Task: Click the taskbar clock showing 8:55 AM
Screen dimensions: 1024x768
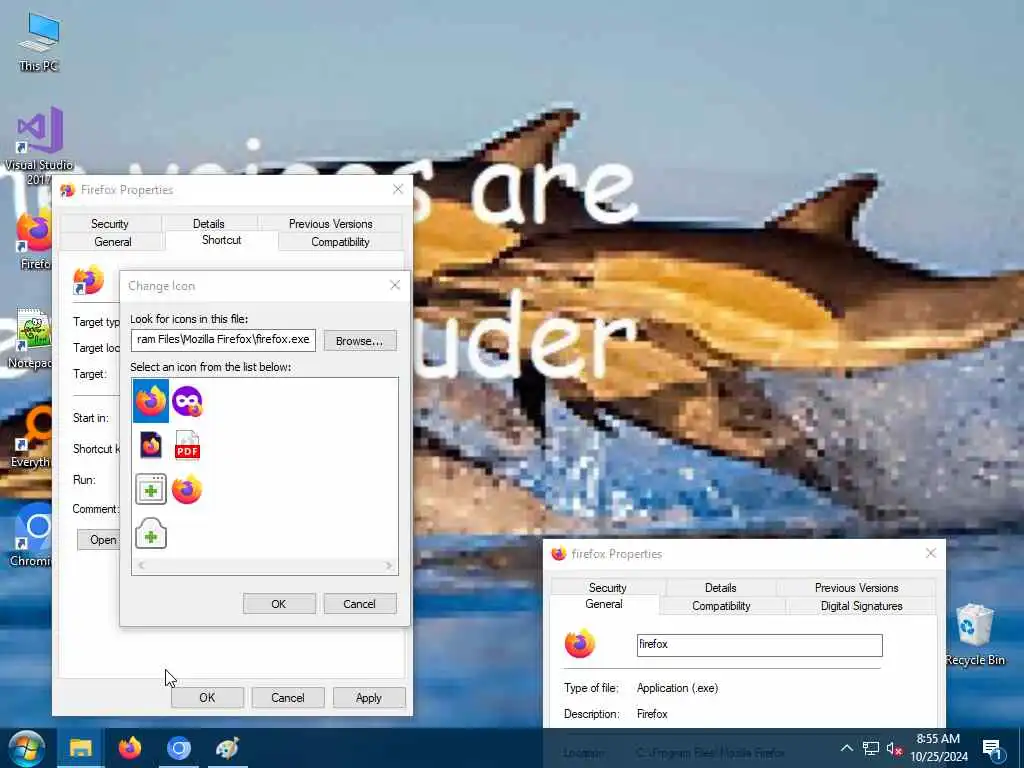Action: [938, 748]
